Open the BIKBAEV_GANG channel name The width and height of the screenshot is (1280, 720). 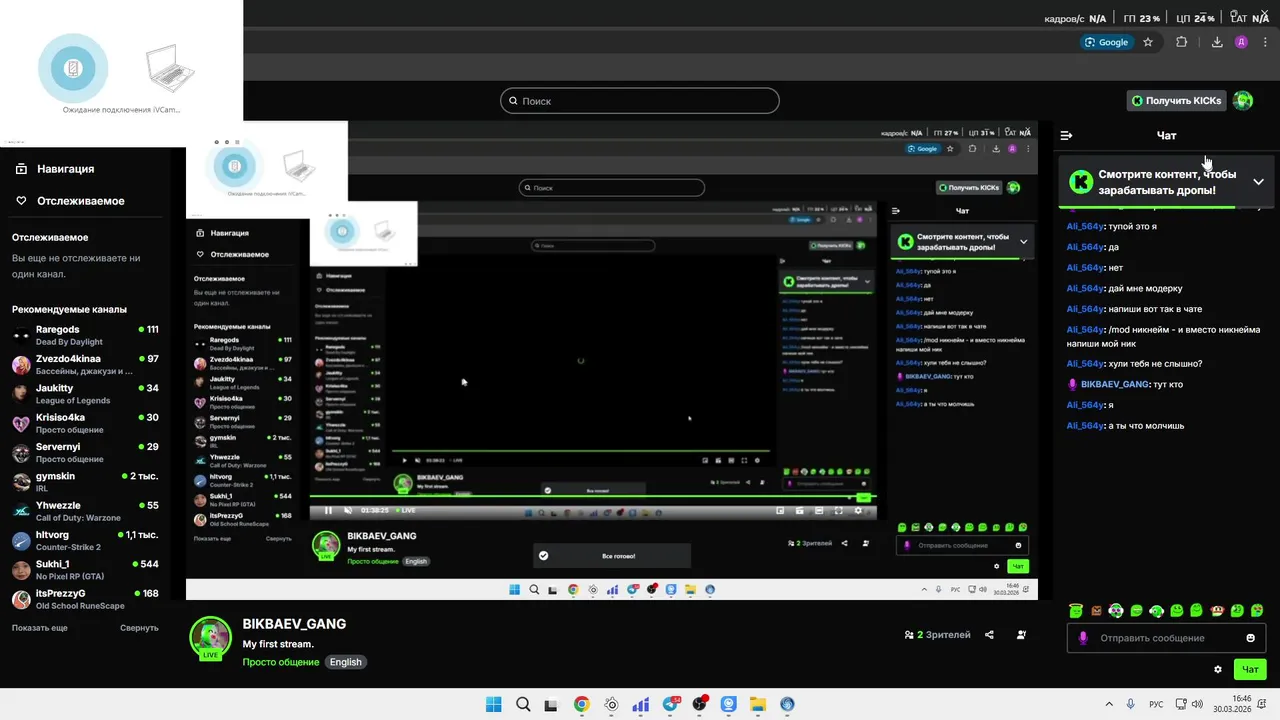[x=294, y=624]
